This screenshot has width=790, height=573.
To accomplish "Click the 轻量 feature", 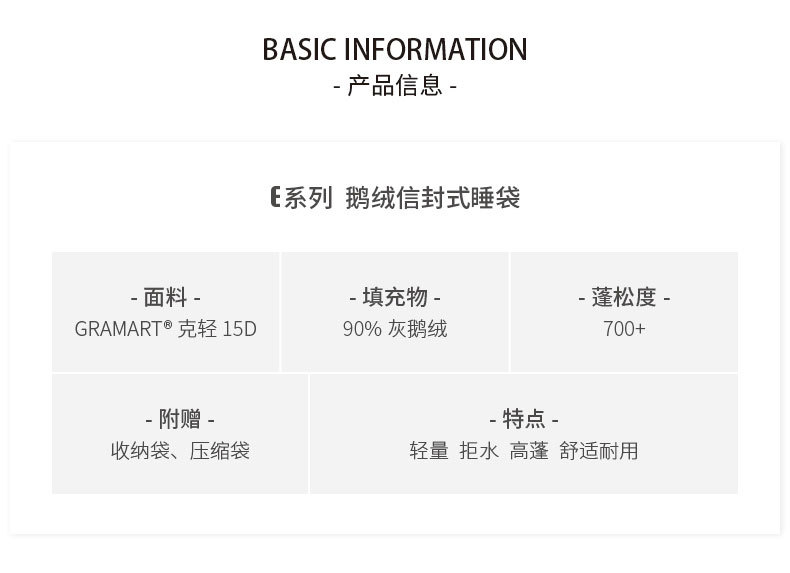I will (x=429, y=451).
